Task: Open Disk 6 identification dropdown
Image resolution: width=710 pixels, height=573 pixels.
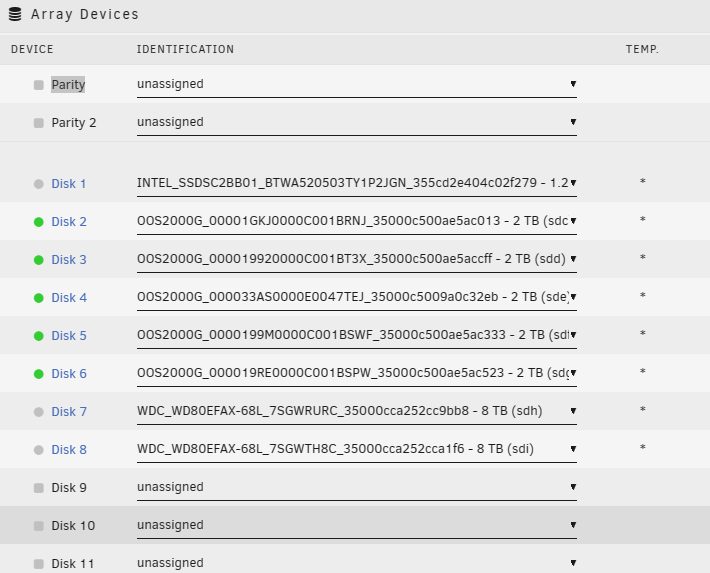Action: point(357,373)
